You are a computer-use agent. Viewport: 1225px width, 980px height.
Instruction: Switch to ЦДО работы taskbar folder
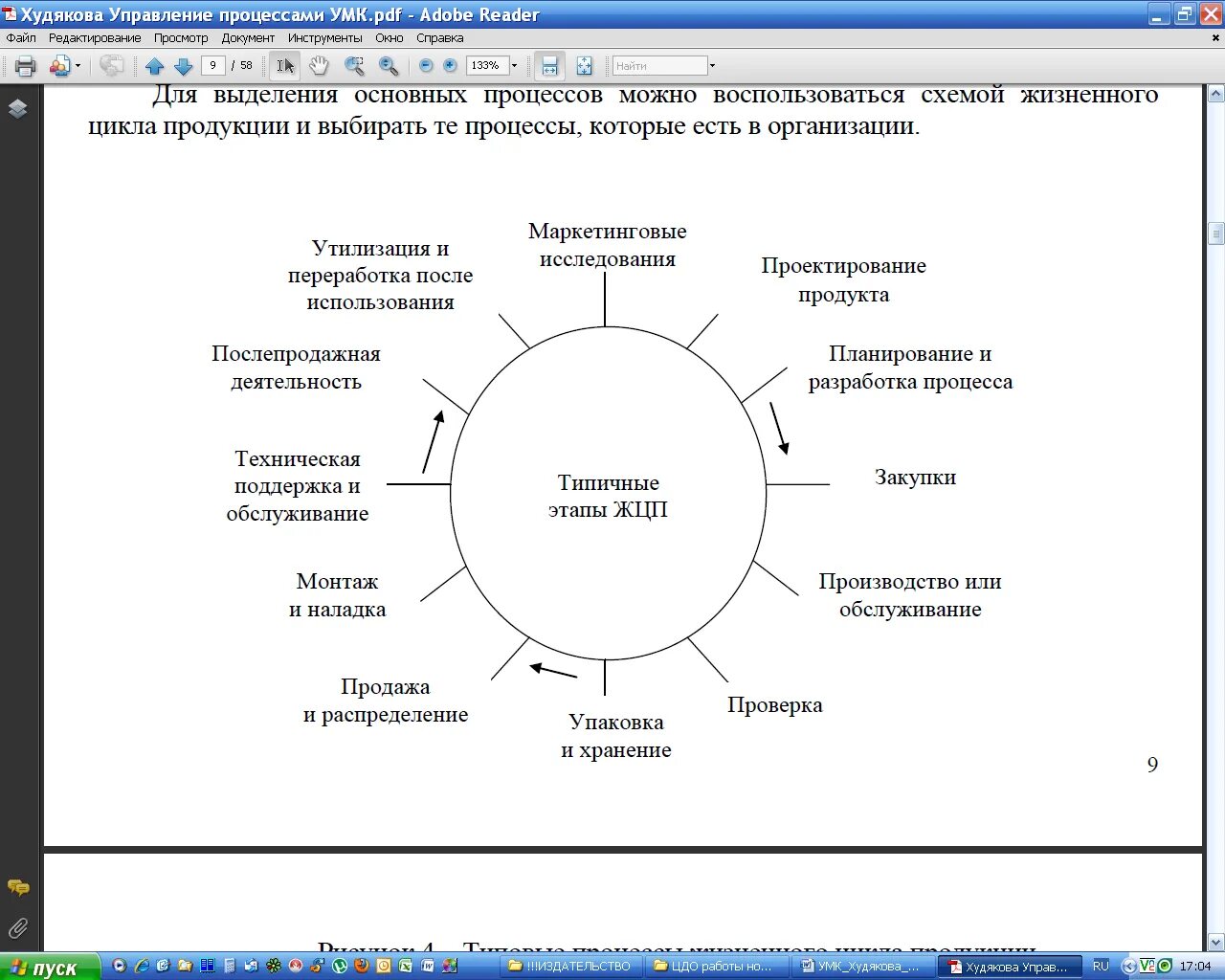point(716,967)
